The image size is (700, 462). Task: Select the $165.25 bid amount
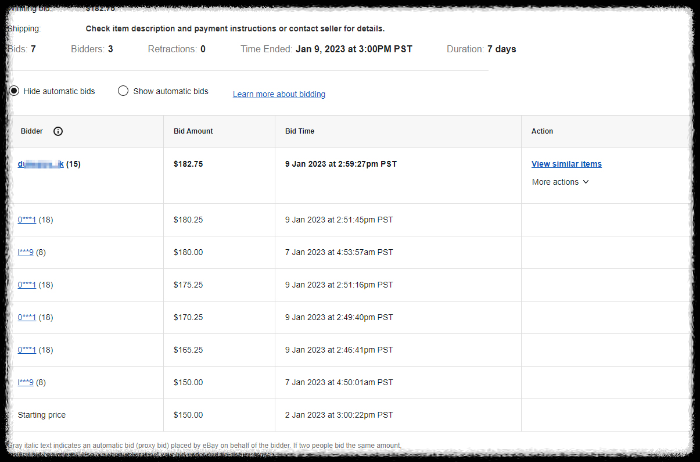coord(188,350)
